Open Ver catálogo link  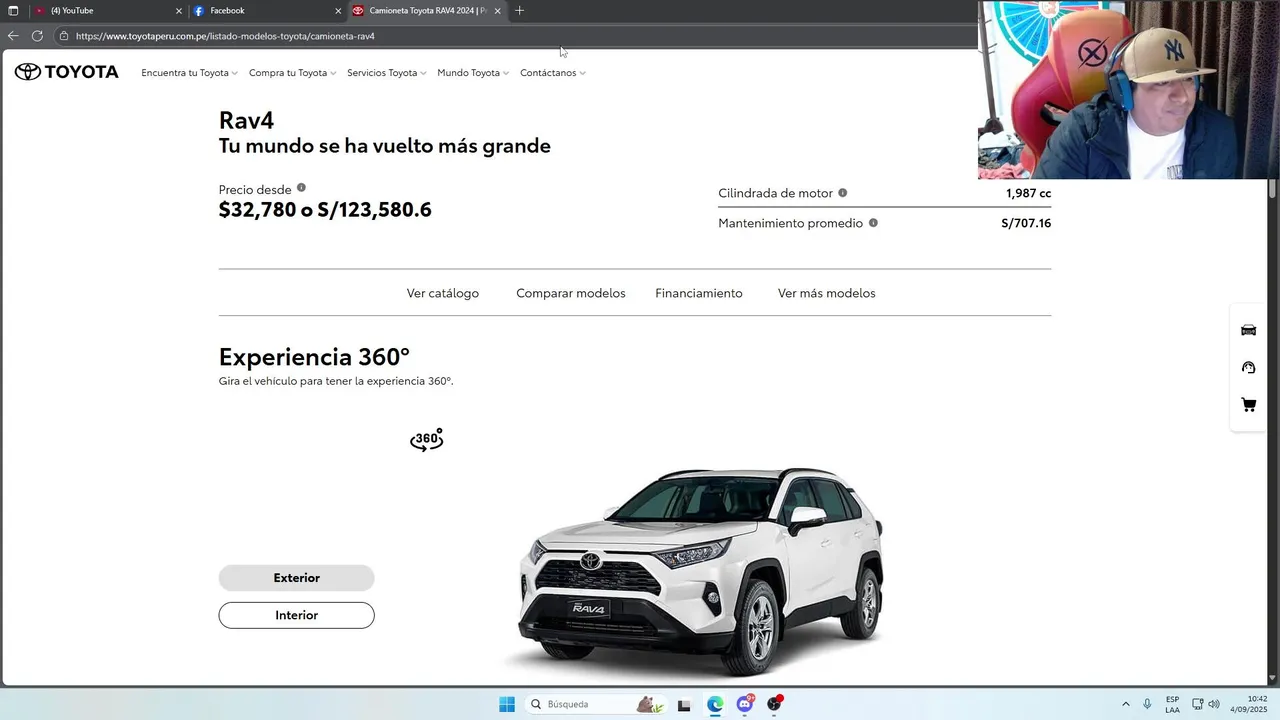point(443,293)
